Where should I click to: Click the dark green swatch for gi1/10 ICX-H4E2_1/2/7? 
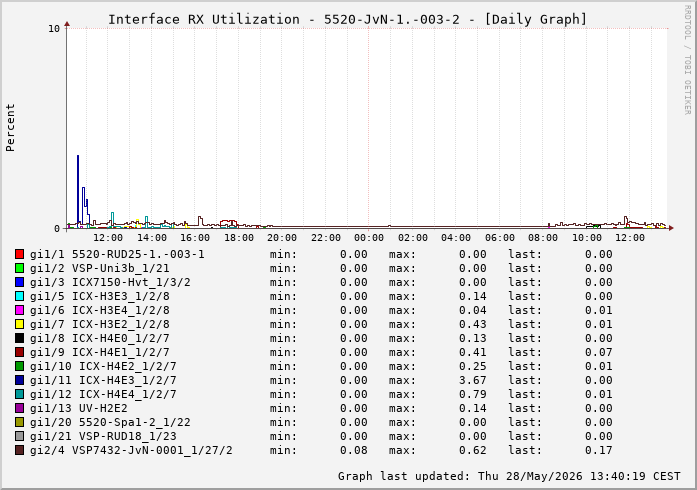click(x=19, y=366)
